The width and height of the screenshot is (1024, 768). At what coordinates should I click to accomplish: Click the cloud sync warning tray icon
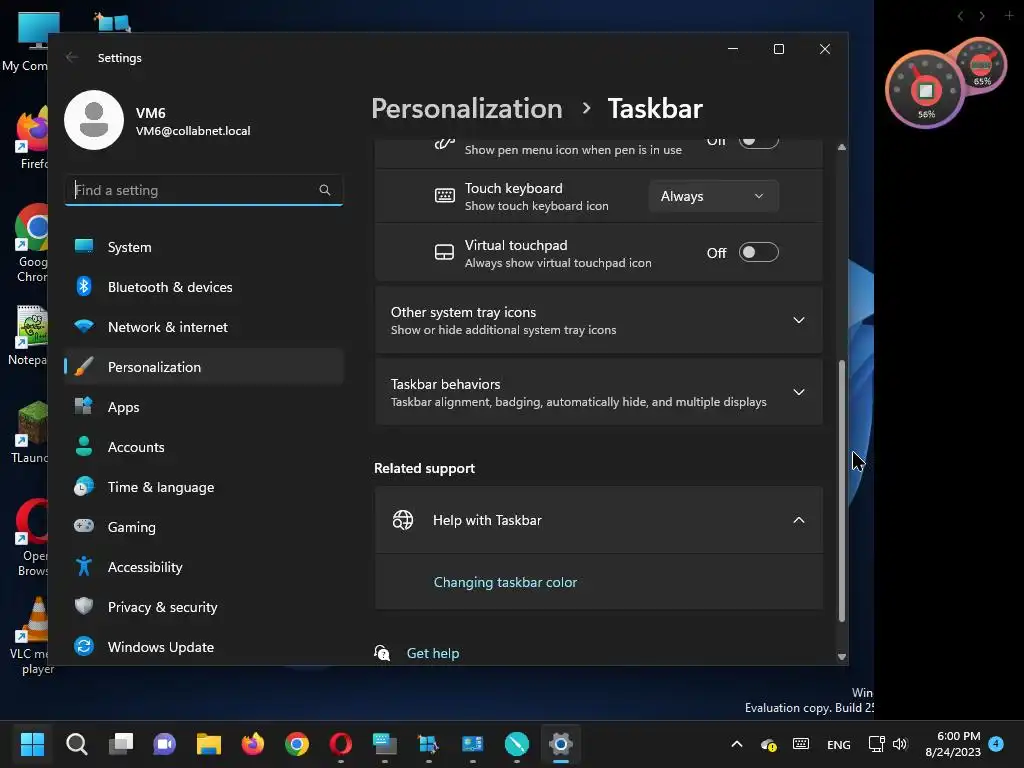769,744
